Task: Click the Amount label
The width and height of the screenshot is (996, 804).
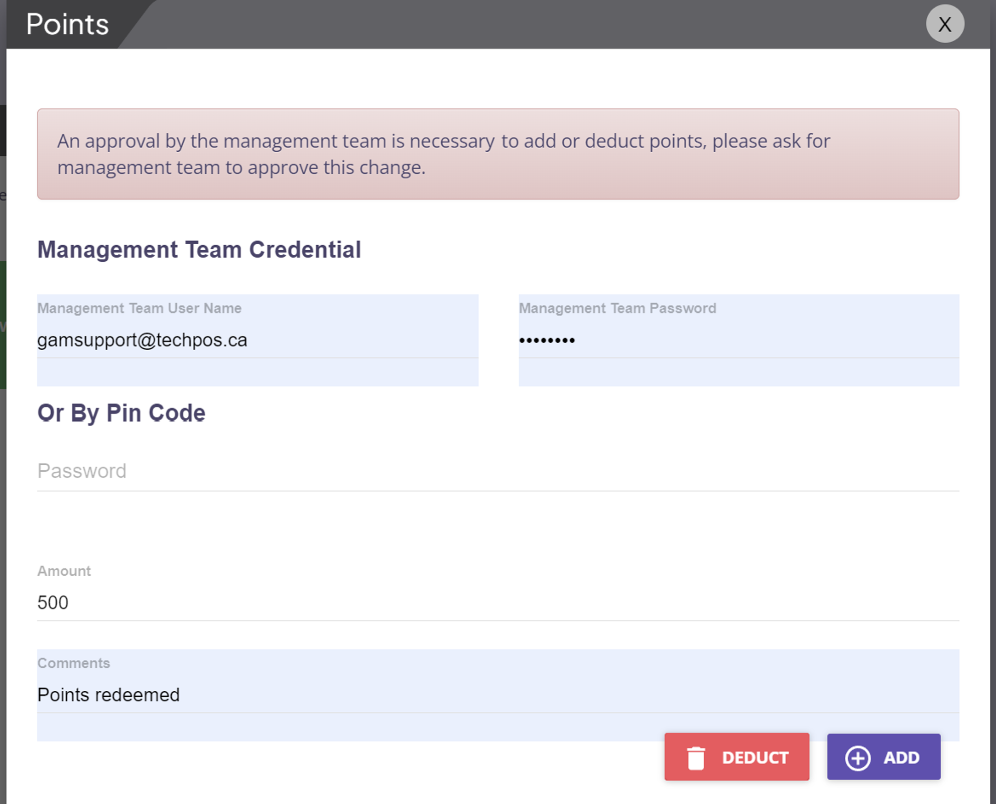Action: coord(64,571)
